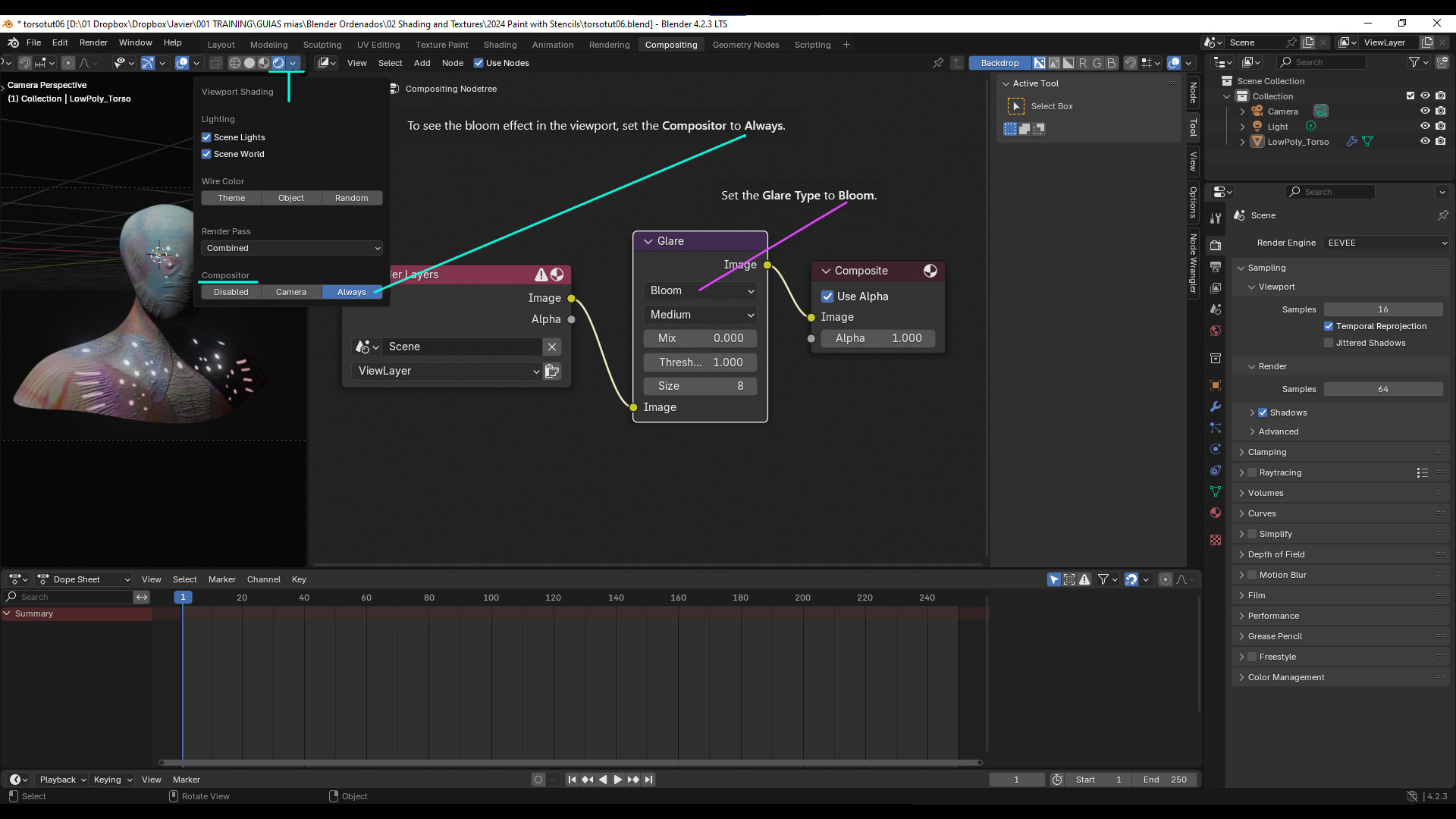Viewport: 1456px width, 819px height.
Task: Open the Render Pass Combined dropdown
Action: (x=292, y=248)
